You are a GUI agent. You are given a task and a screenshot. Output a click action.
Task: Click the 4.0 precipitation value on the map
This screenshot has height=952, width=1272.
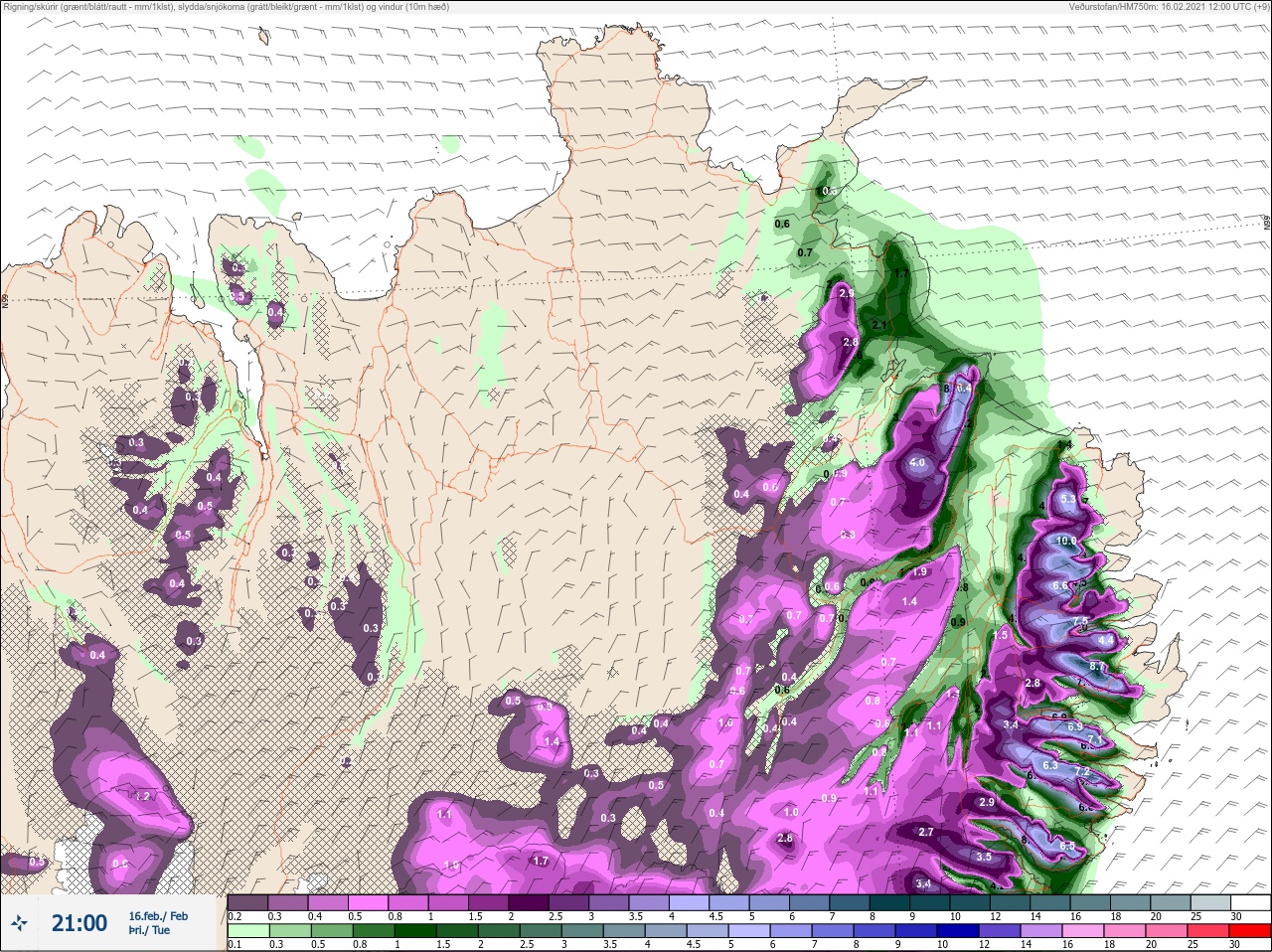click(x=917, y=463)
